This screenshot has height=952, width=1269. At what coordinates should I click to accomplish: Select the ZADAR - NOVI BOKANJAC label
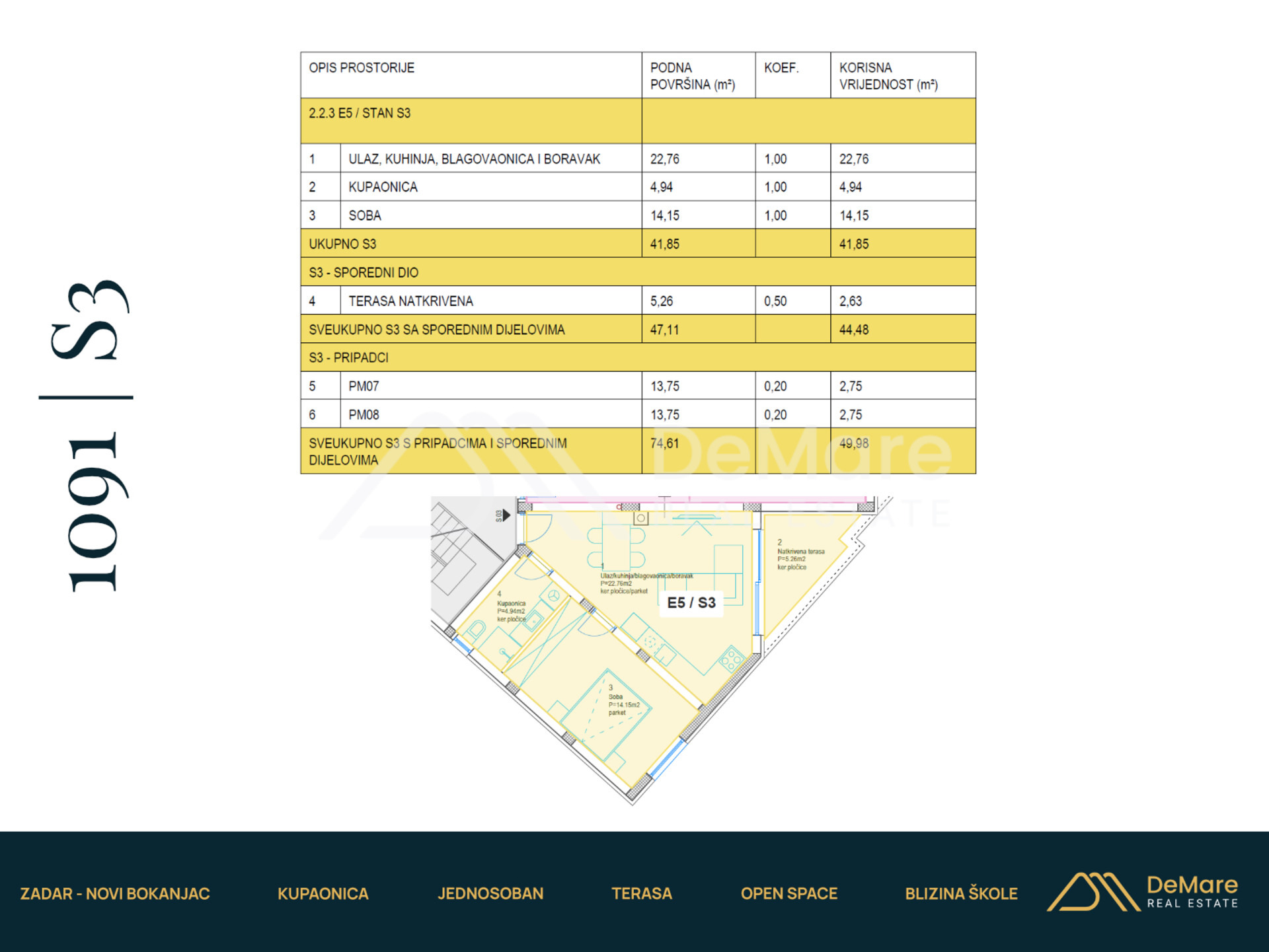point(115,894)
